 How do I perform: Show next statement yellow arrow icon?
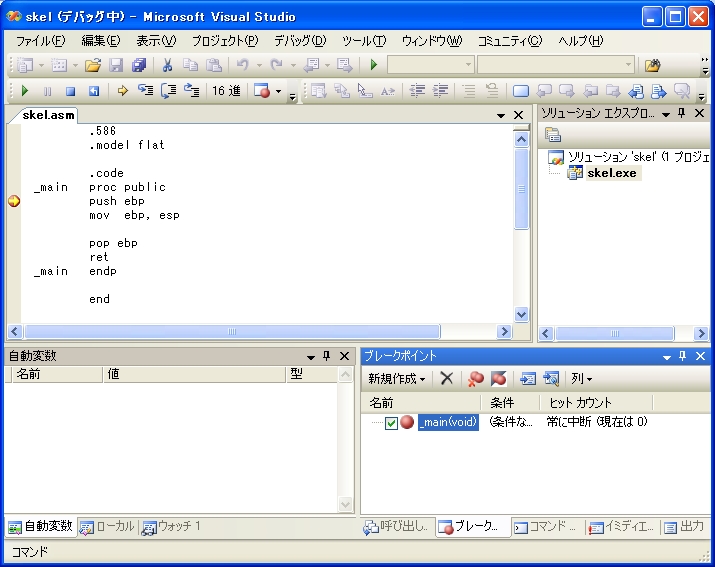tap(122, 91)
